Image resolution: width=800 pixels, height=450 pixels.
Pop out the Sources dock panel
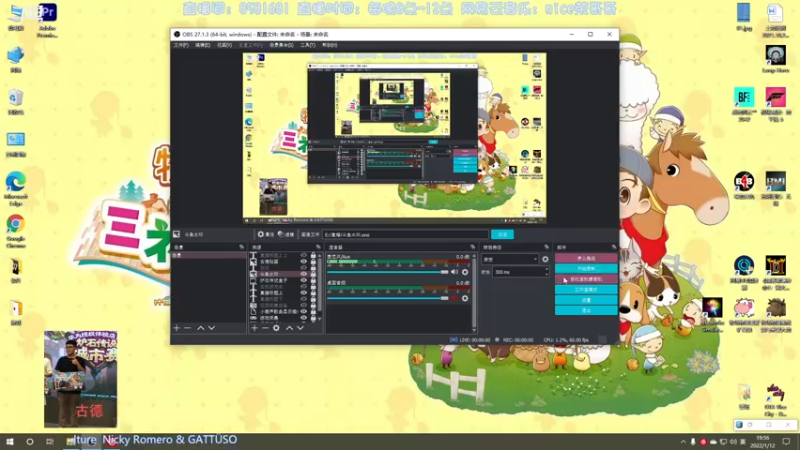pyautogui.click(x=318, y=247)
